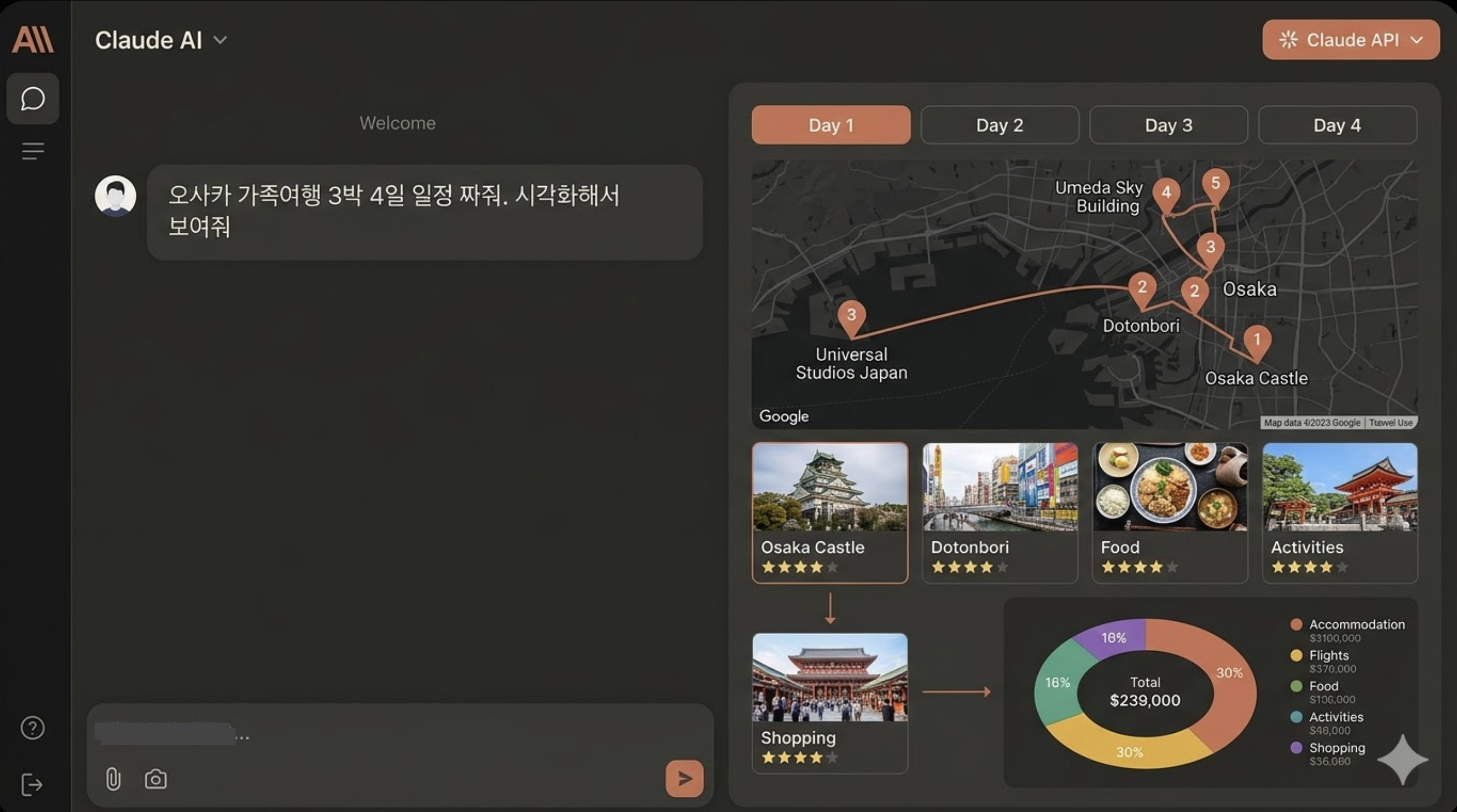Click the camera icon in input
The width and height of the screenshot is (1457, 812).
click(x=156, y=779)
